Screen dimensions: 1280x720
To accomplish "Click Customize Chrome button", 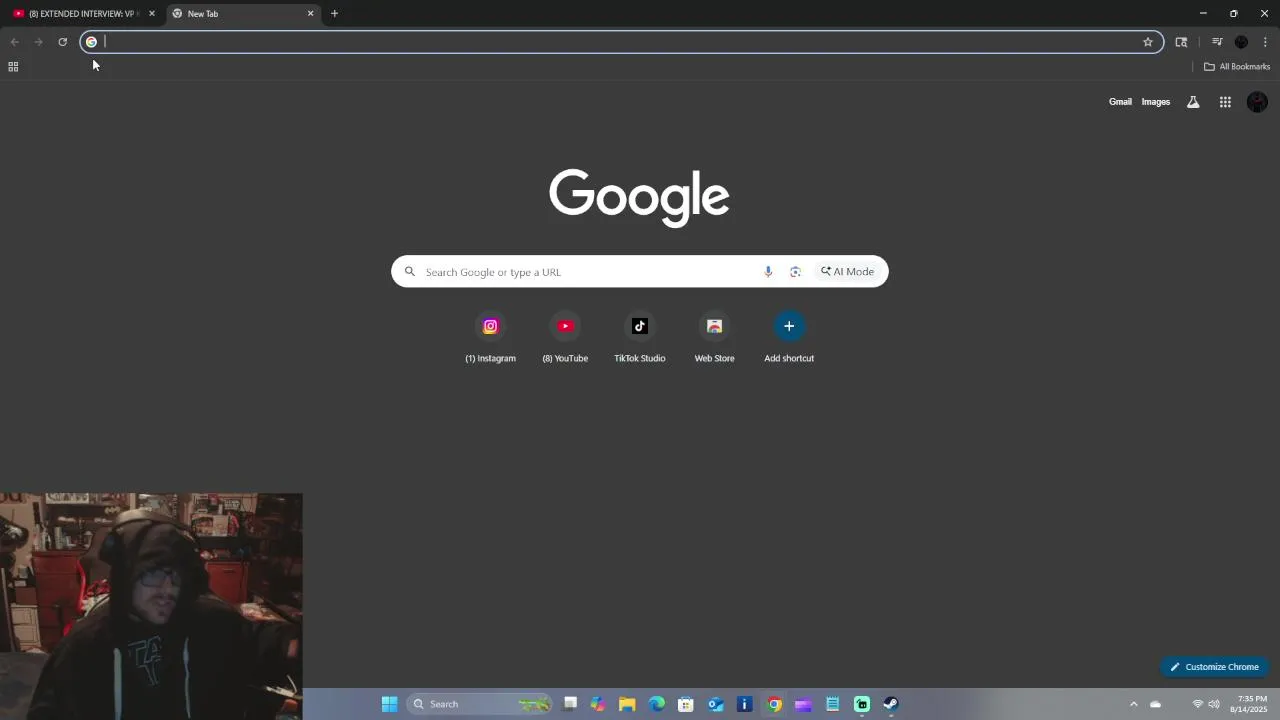I will pyautogui.click(x=1215, y=667).
